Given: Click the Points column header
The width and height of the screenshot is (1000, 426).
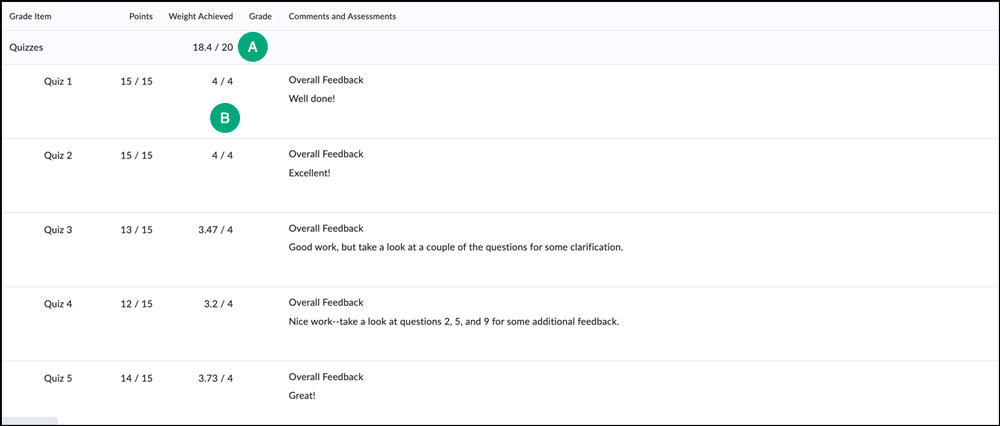Looking at the screenshot, I should click(141, 17).
